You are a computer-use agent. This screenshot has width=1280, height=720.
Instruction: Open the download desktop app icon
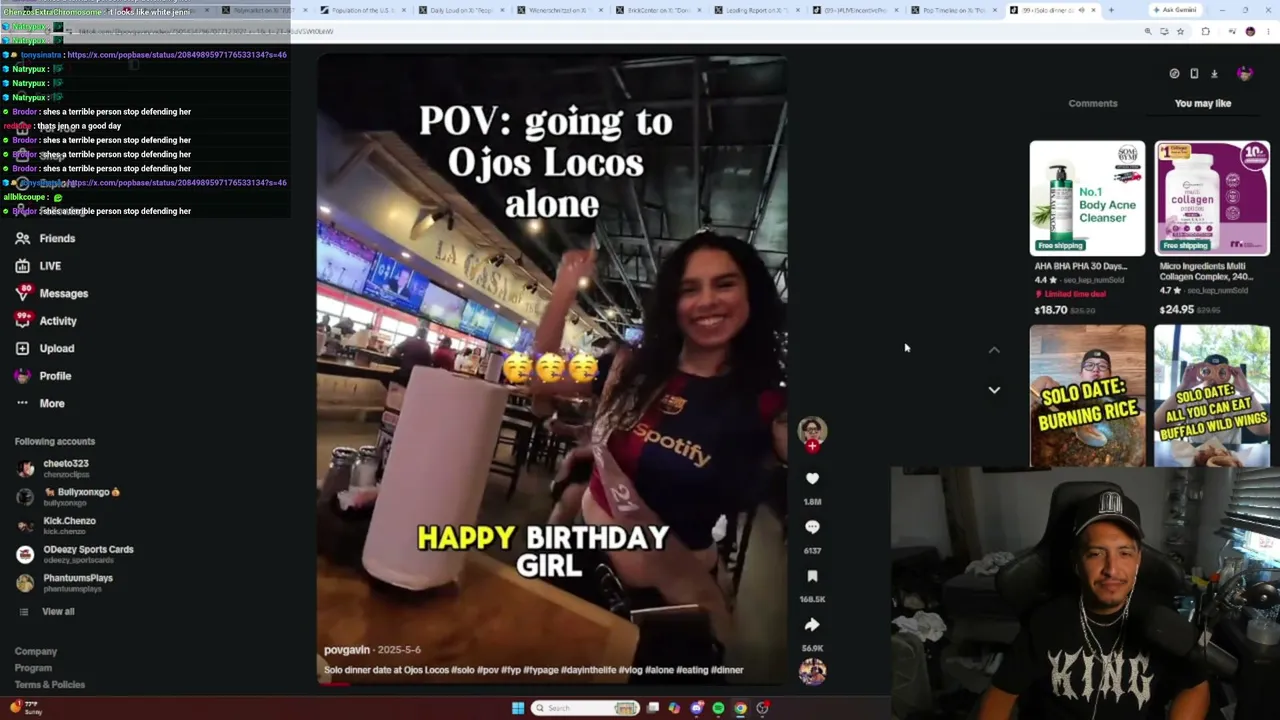(1214, 73)
